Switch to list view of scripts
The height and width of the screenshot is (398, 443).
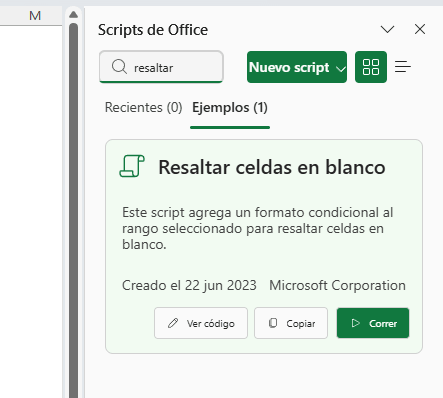point(403,67)
